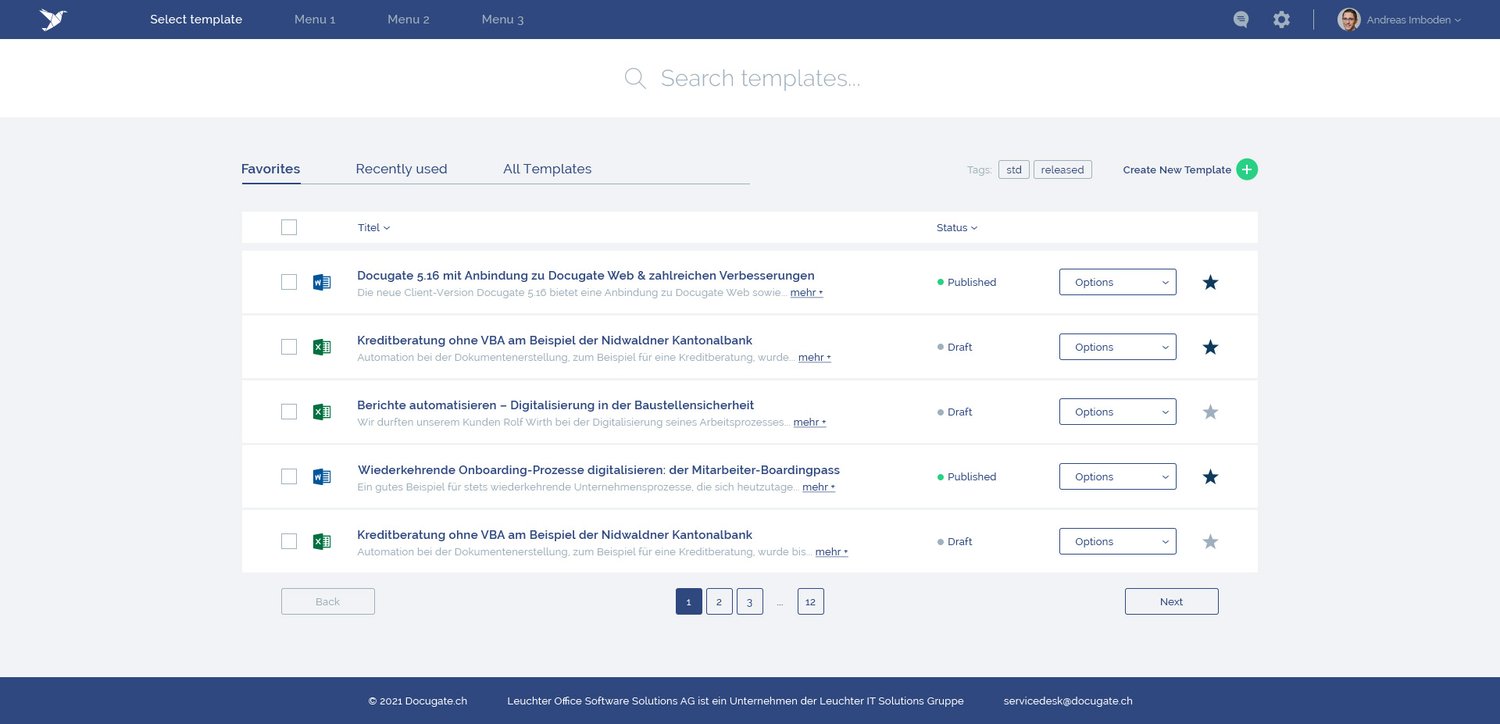Unfavorite Onboarding-Prozesse star

click(x=1210, y=477)
